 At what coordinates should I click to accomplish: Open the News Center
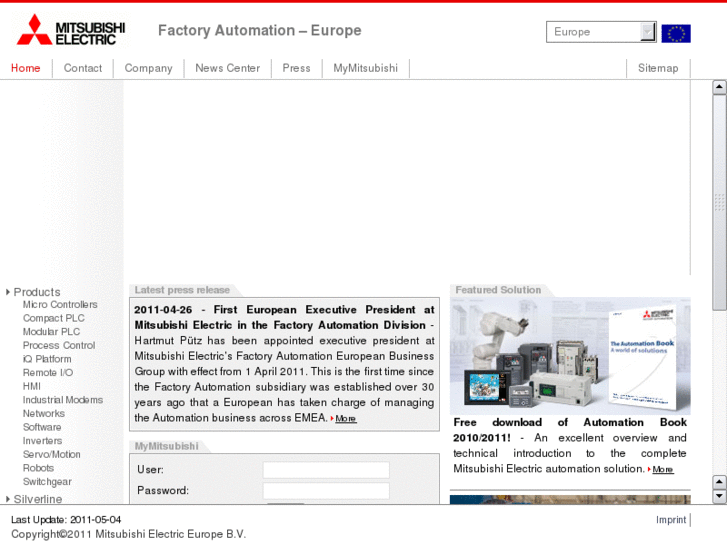(227, 68)
